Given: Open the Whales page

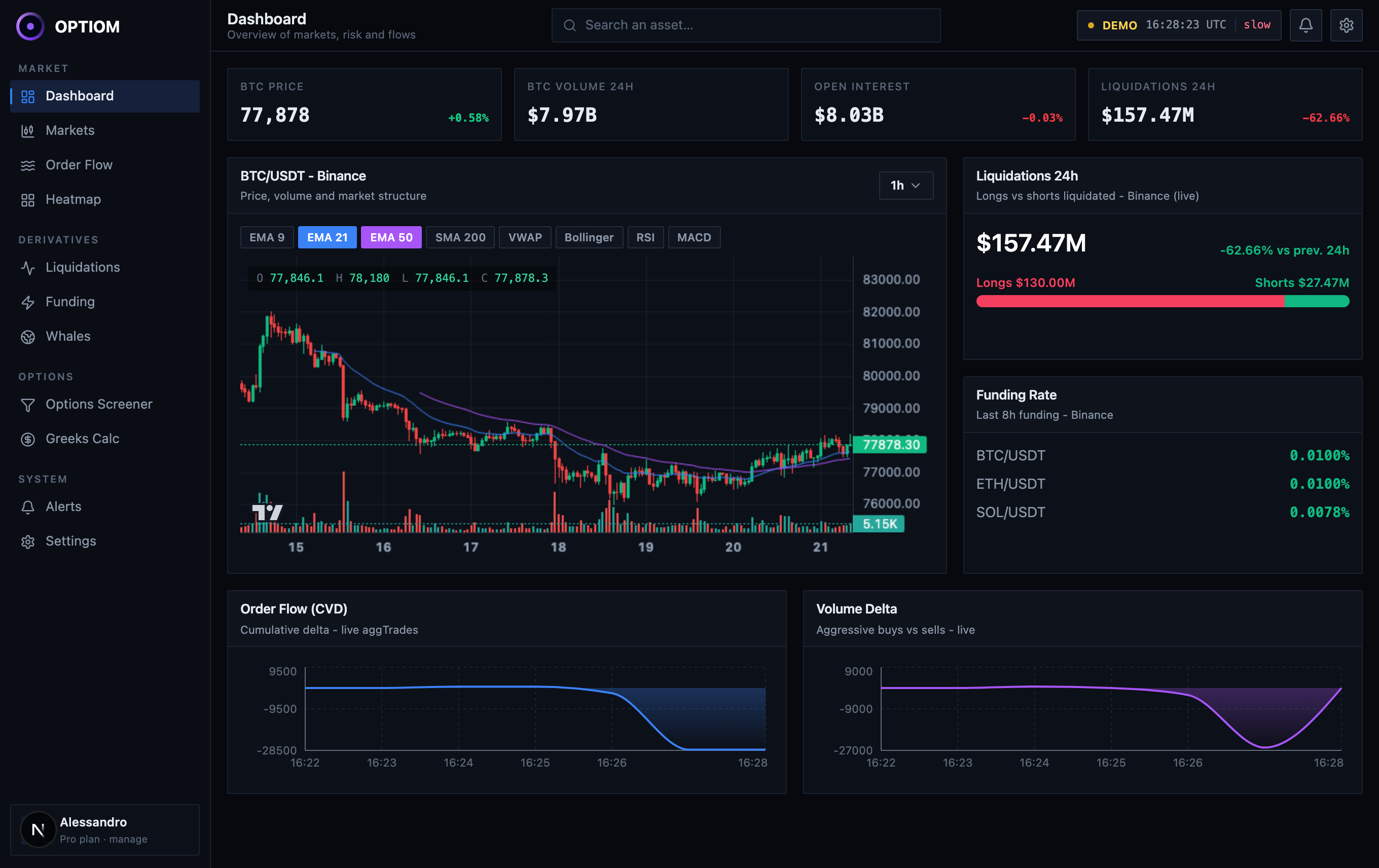Looking at the screenshot, I should tap(105, 337).
